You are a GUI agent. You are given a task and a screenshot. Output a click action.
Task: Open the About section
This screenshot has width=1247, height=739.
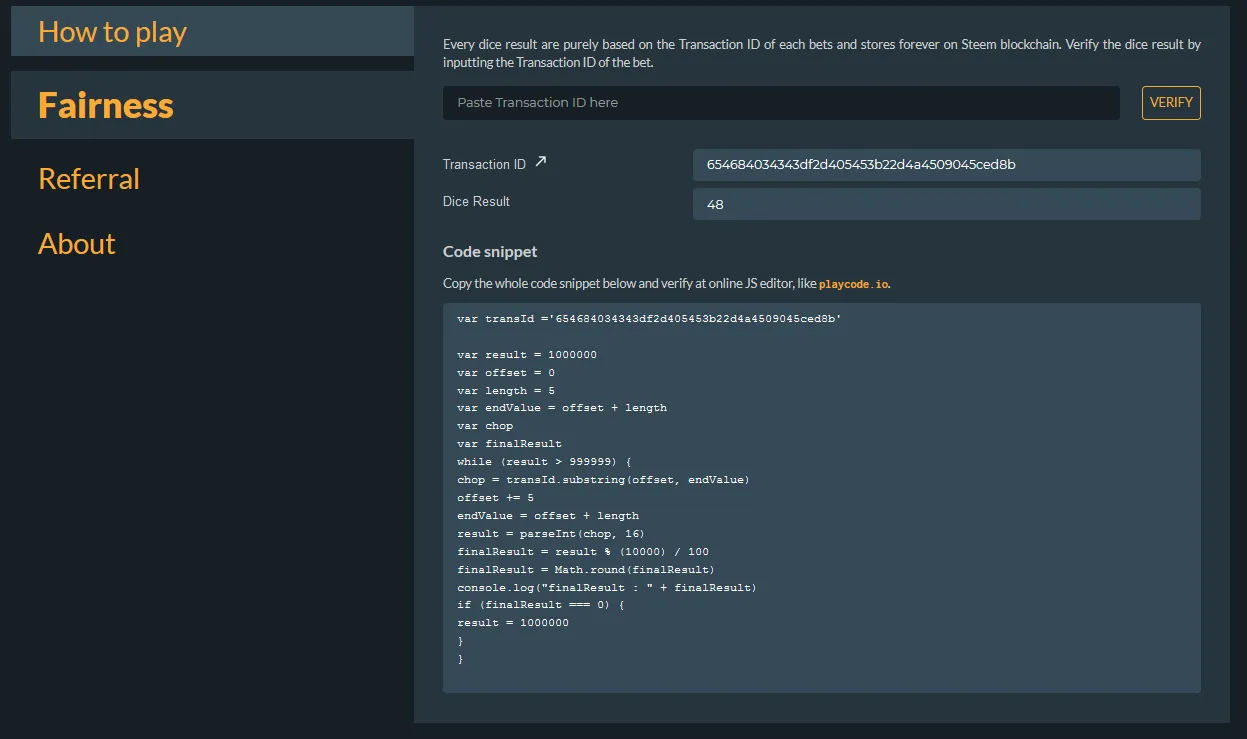(77, 244)
